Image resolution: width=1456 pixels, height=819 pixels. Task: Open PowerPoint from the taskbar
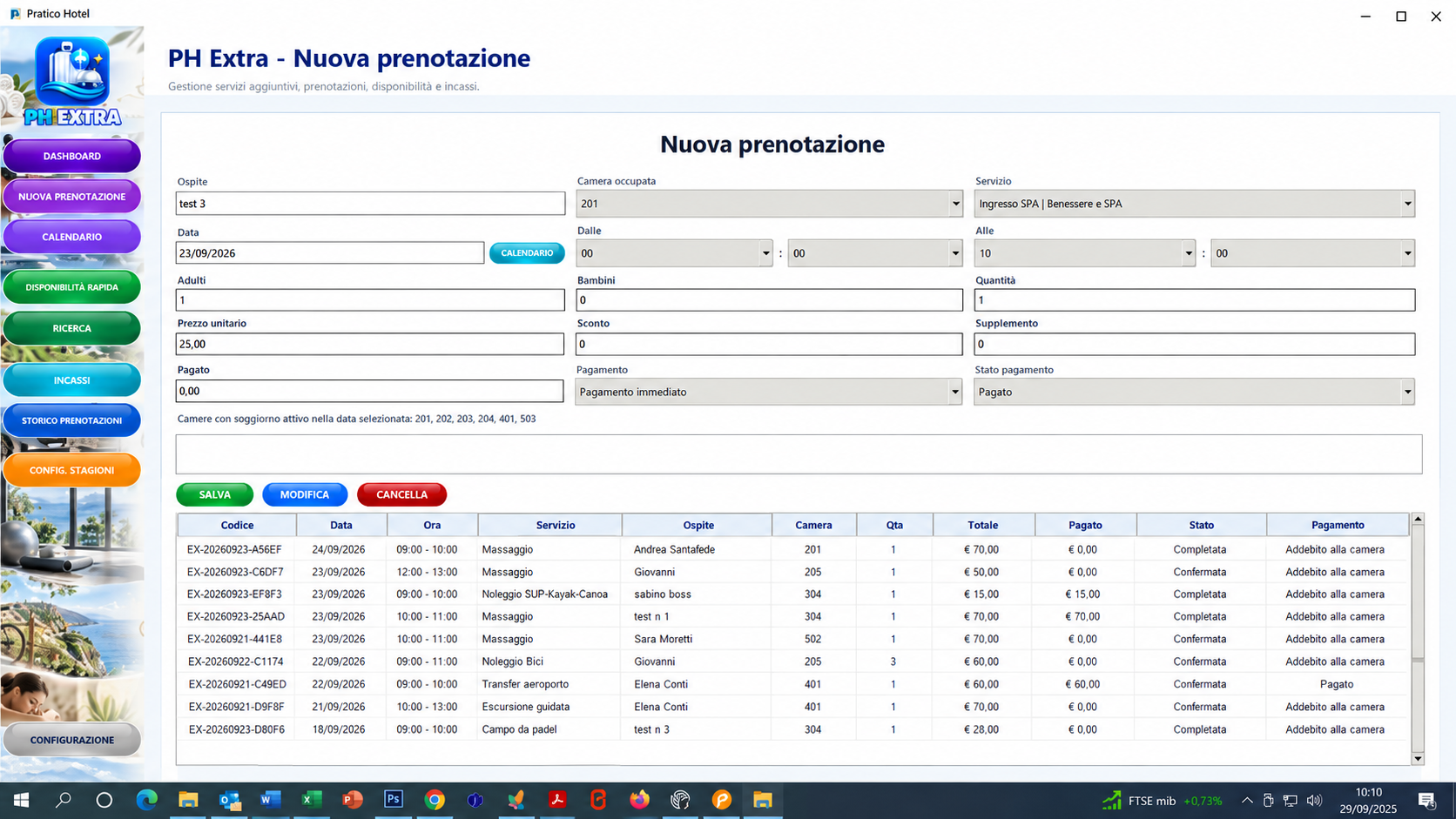pos(352,800)
